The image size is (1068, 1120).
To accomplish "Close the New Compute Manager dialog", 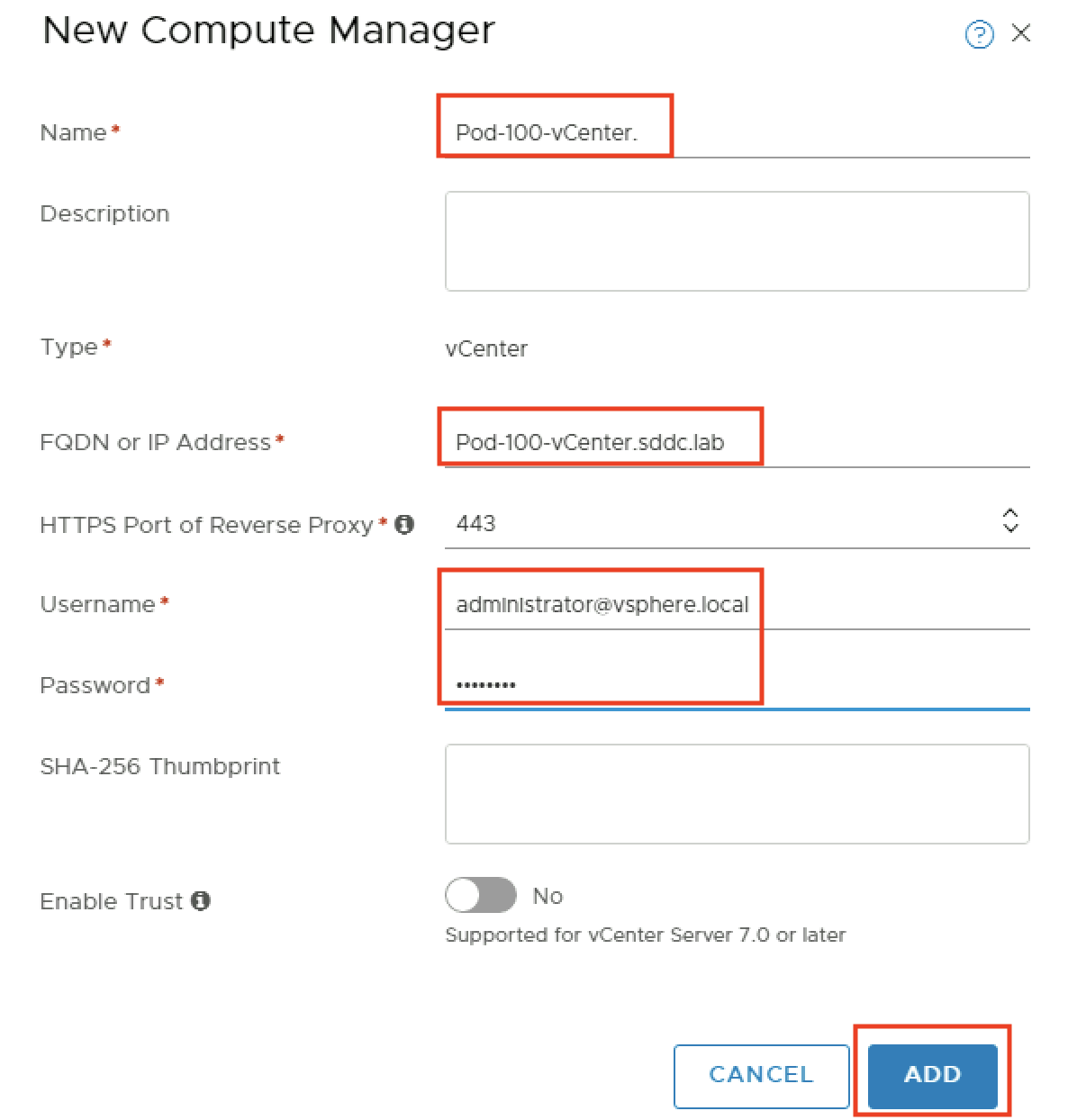I will point(1021,34).
